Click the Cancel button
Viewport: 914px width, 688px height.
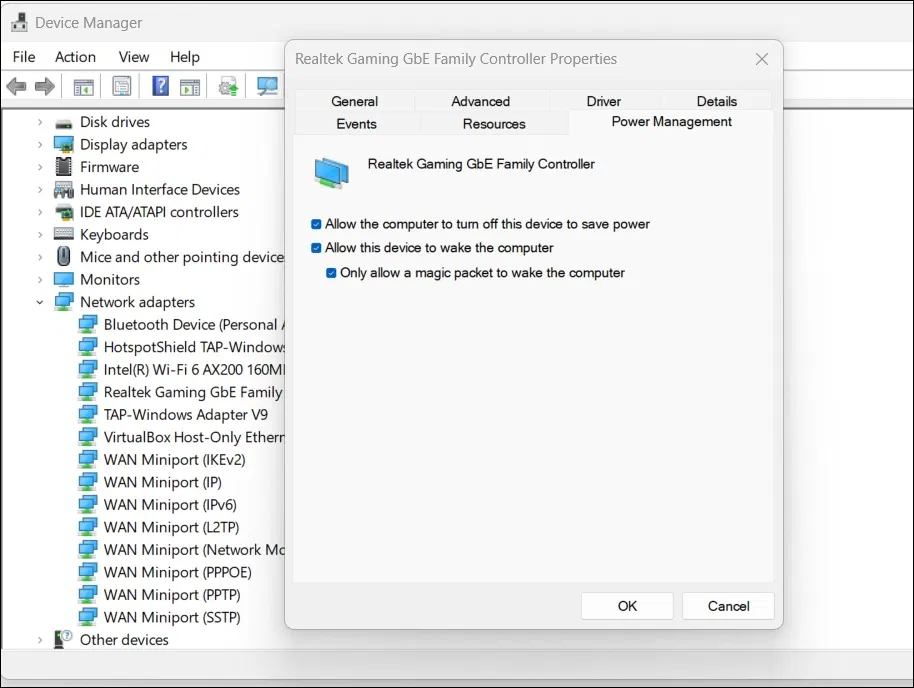pos(728,606)
